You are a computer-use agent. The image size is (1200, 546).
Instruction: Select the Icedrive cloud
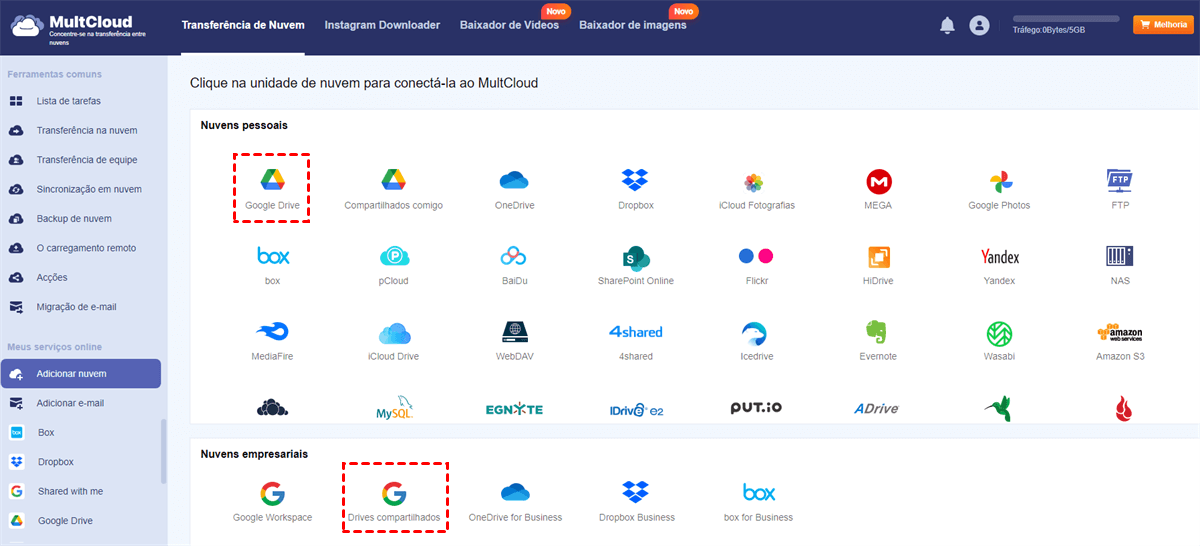[756, 332]
